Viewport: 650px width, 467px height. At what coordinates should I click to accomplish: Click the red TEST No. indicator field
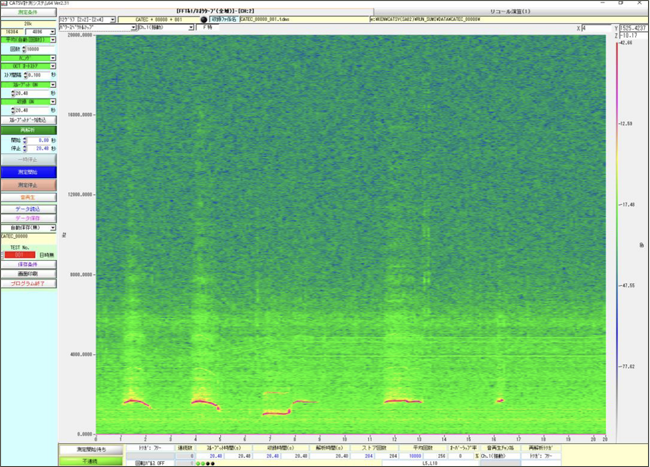[20, 254]
